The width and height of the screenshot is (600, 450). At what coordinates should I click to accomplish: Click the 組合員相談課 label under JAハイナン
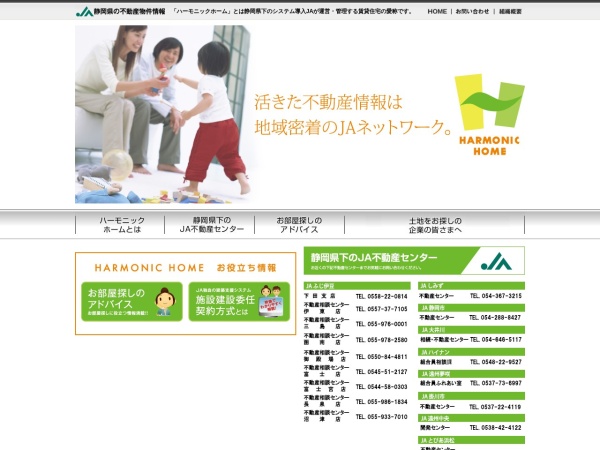point(436,362)
